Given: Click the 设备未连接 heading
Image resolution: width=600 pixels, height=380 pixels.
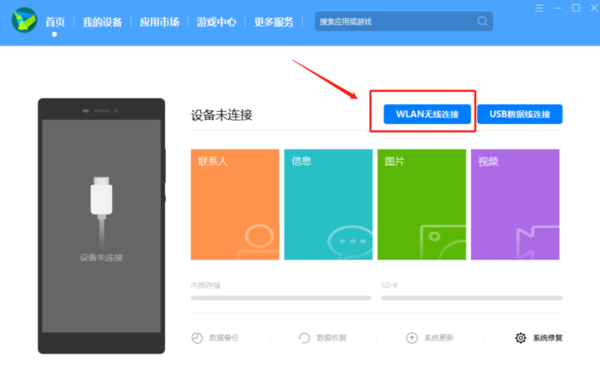Looking at the screenshot, I should [x=222, y=115].
